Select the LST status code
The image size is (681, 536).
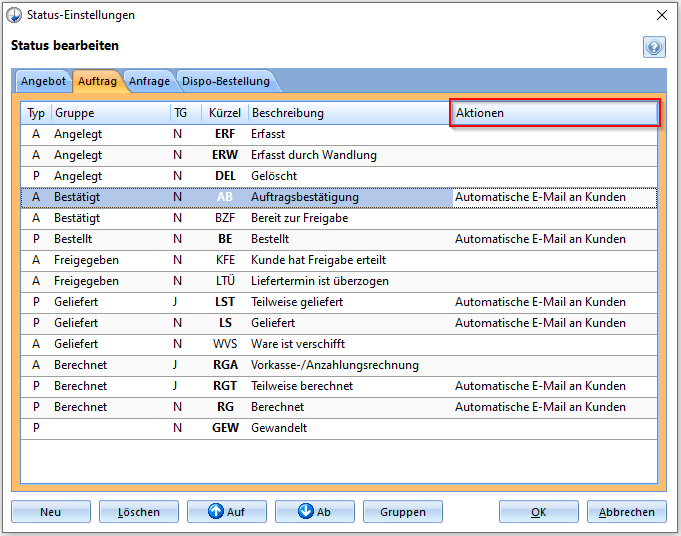click(225, 302)
